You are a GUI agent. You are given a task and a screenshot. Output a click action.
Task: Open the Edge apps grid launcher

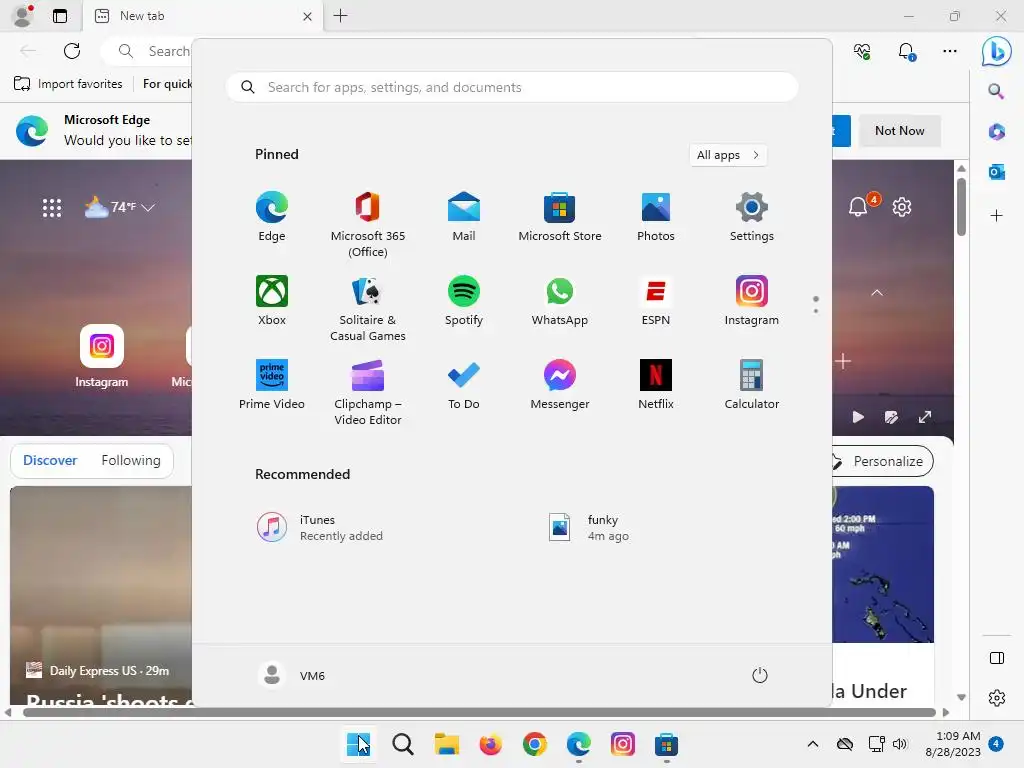[x=52, y=208]
